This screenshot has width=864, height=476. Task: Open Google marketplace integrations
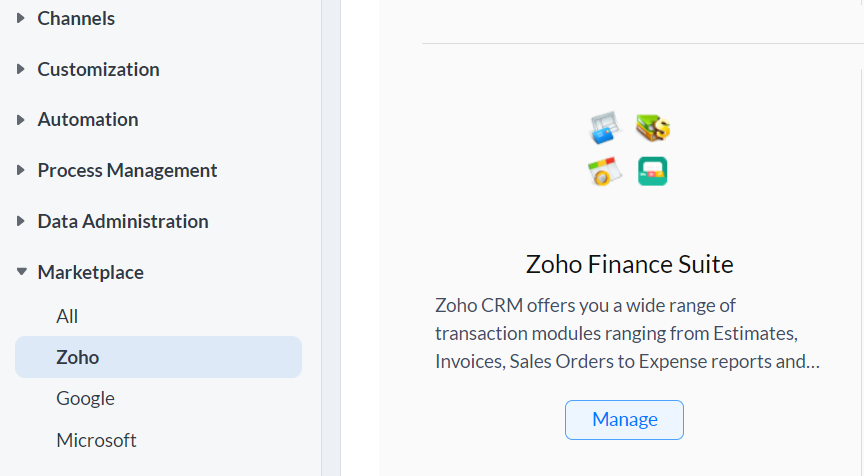click(85, 398)
